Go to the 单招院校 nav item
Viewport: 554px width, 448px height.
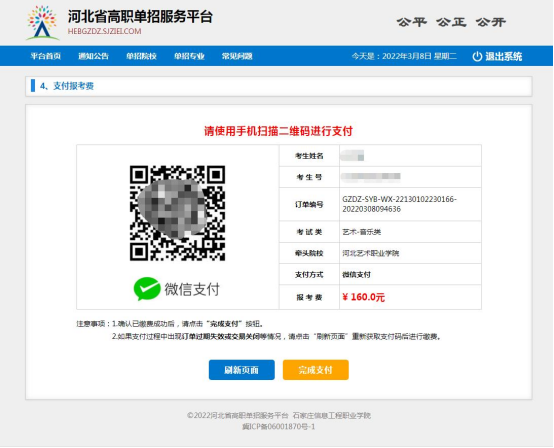141,56
